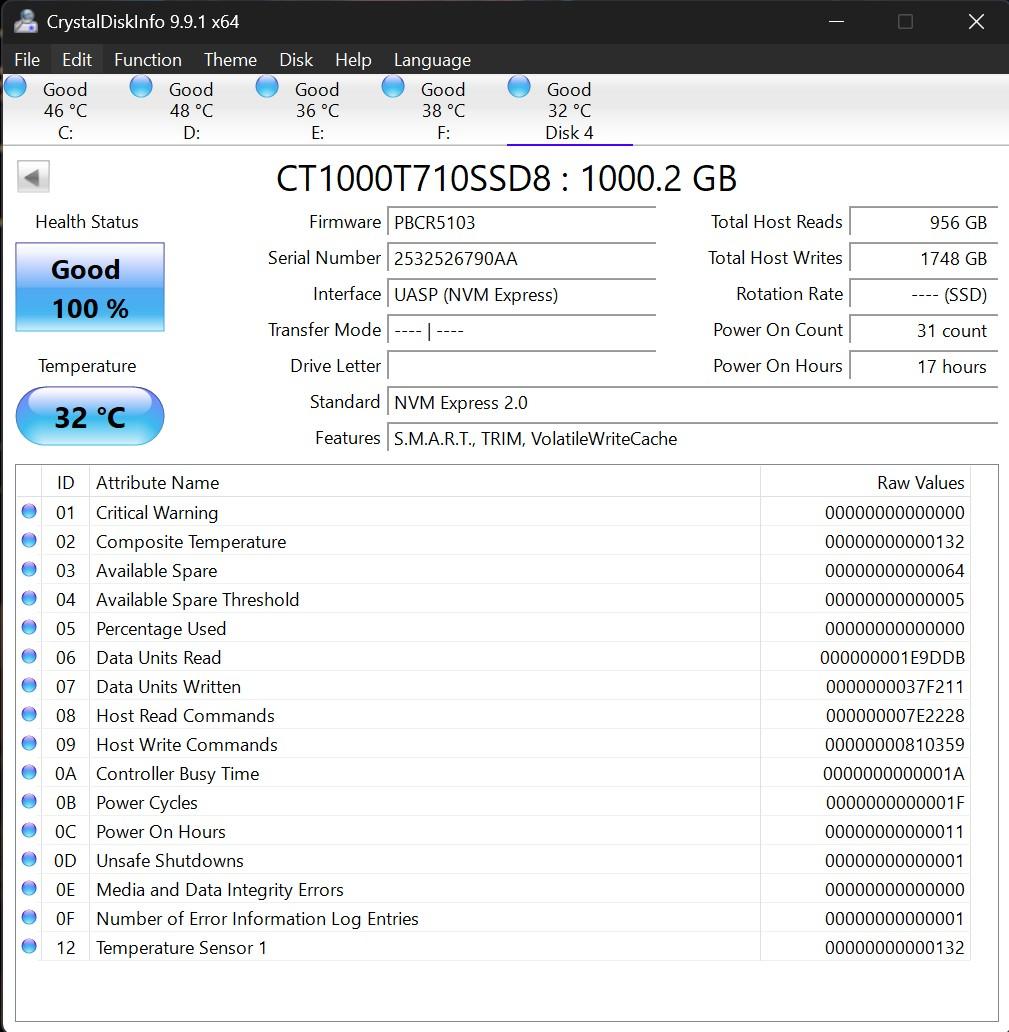Viewport: 1009px width, 1032px height.
Task: Click the status dot for Host Write Commands
Action: [29, 743]
